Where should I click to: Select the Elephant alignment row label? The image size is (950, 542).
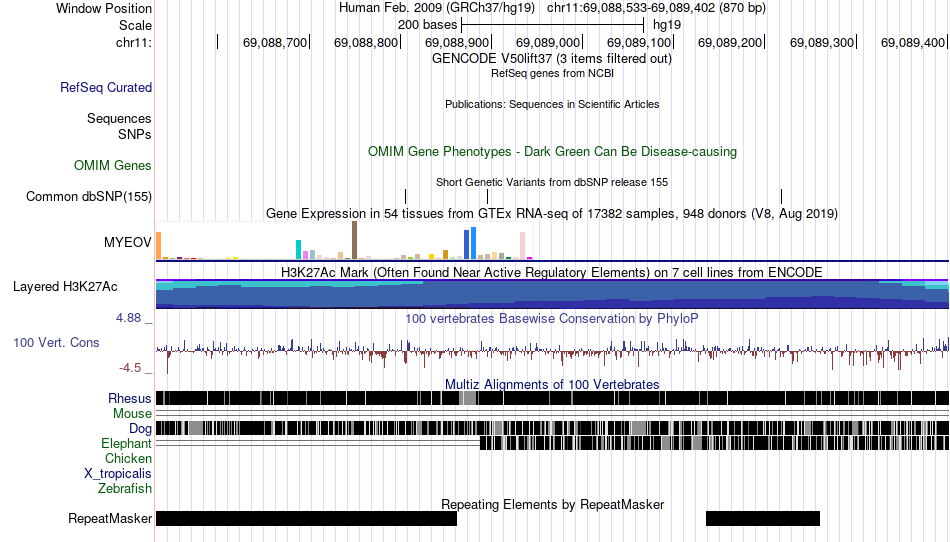pyautogui.click(x=126, y=443)
